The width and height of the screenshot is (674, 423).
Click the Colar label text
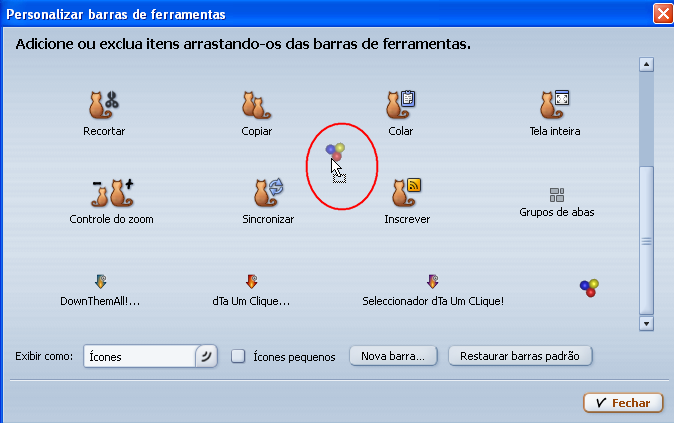click(401, 131)
